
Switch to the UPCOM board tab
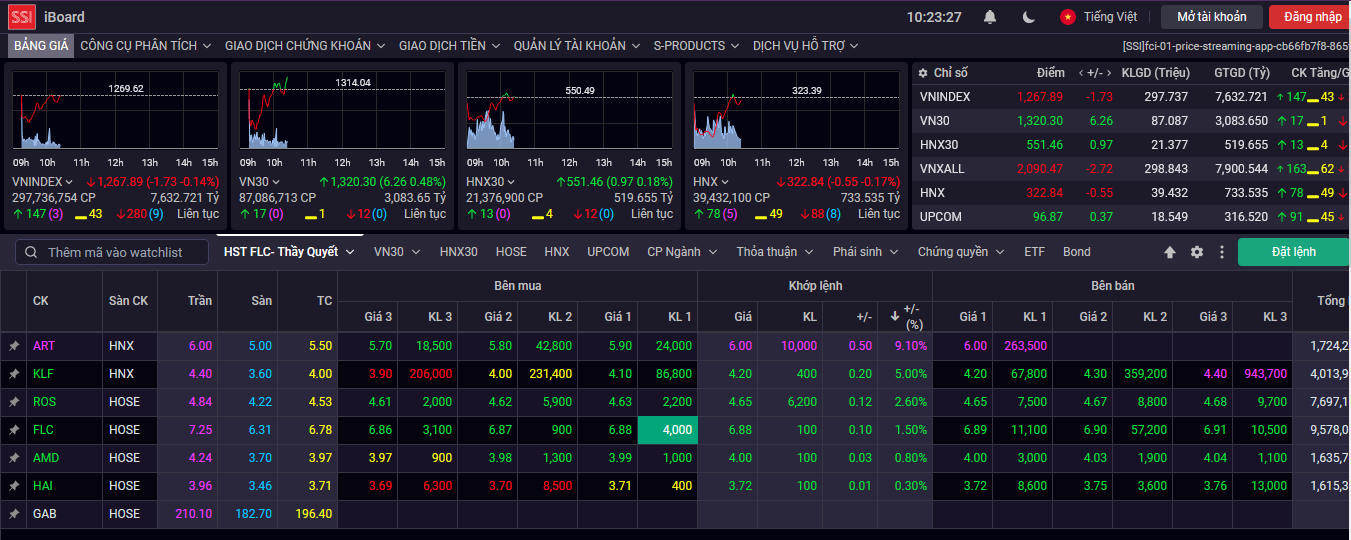[608, 252]
